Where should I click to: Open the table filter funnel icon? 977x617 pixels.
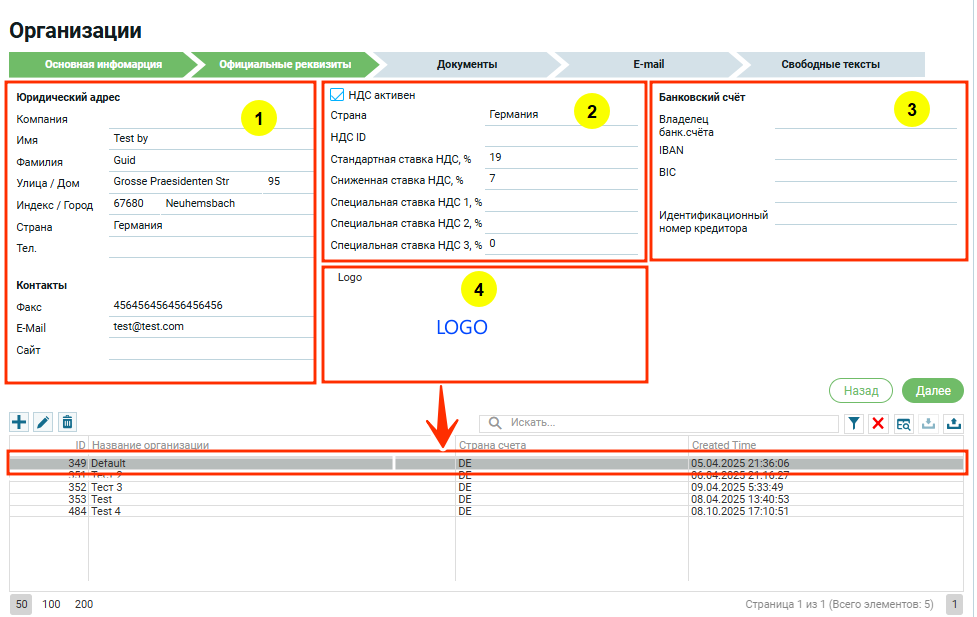point(854,424)
